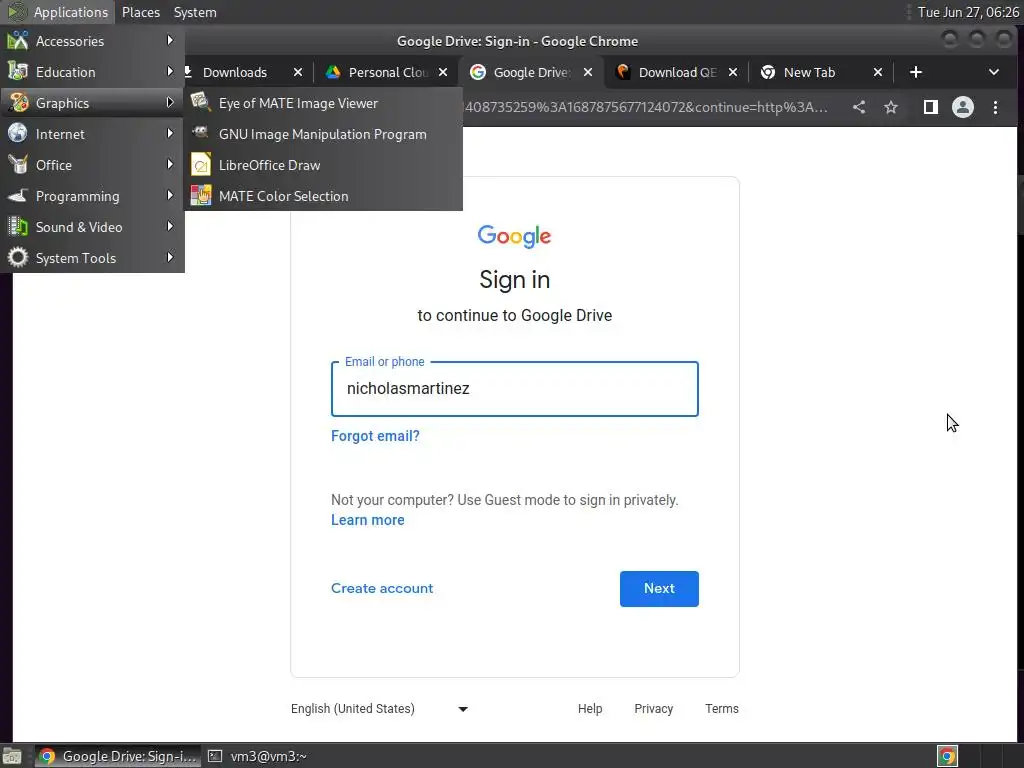Click the Google Drive icon on Personal Cloud tab
The height and width of the screenshot is (768, 1024).
point(333,72)
